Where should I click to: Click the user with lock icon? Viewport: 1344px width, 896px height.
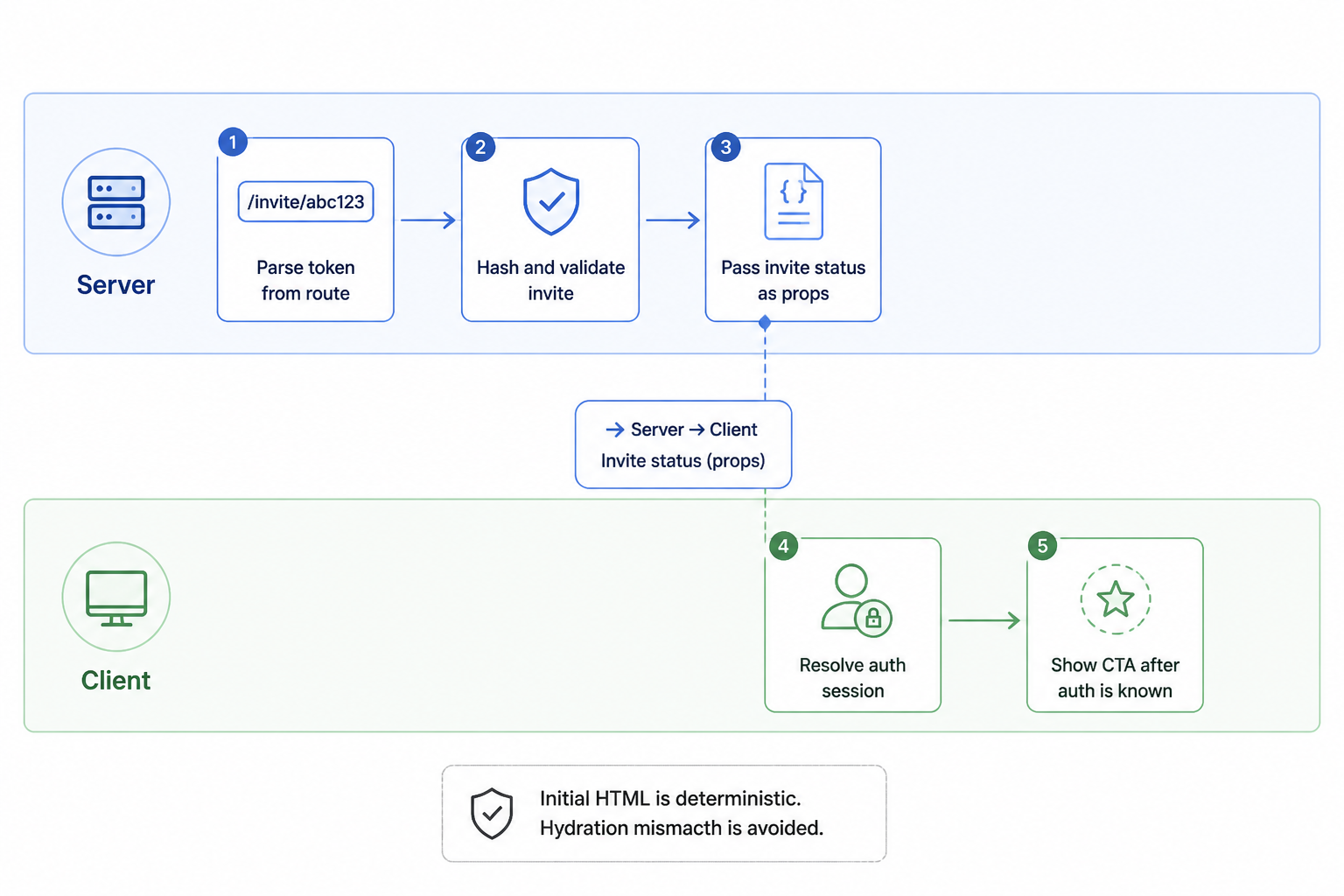pos(856,600)
